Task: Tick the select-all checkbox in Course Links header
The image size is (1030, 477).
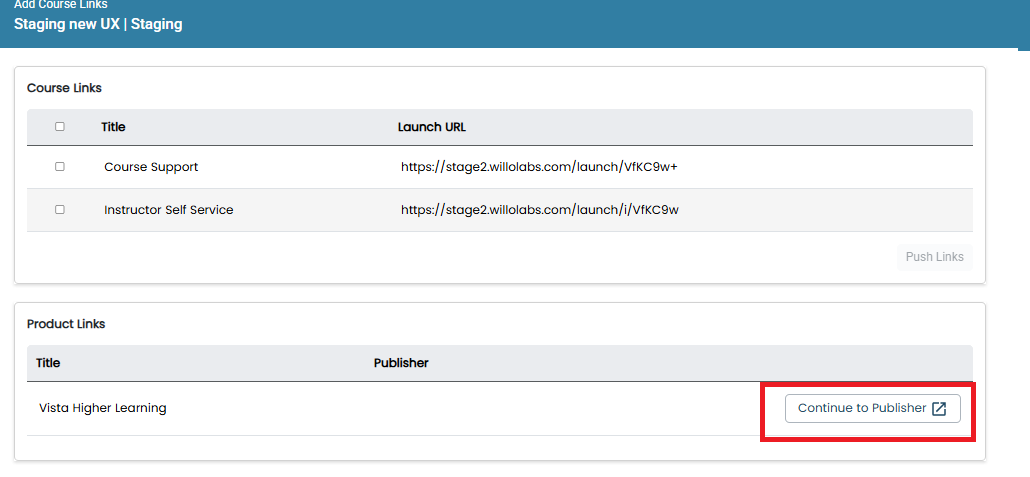Action: (x=60, y=127)
